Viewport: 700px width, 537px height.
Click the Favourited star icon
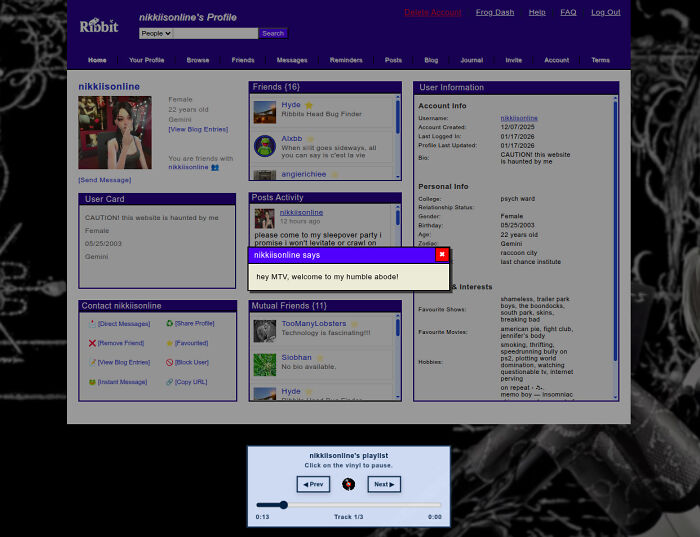pos(169,343)
